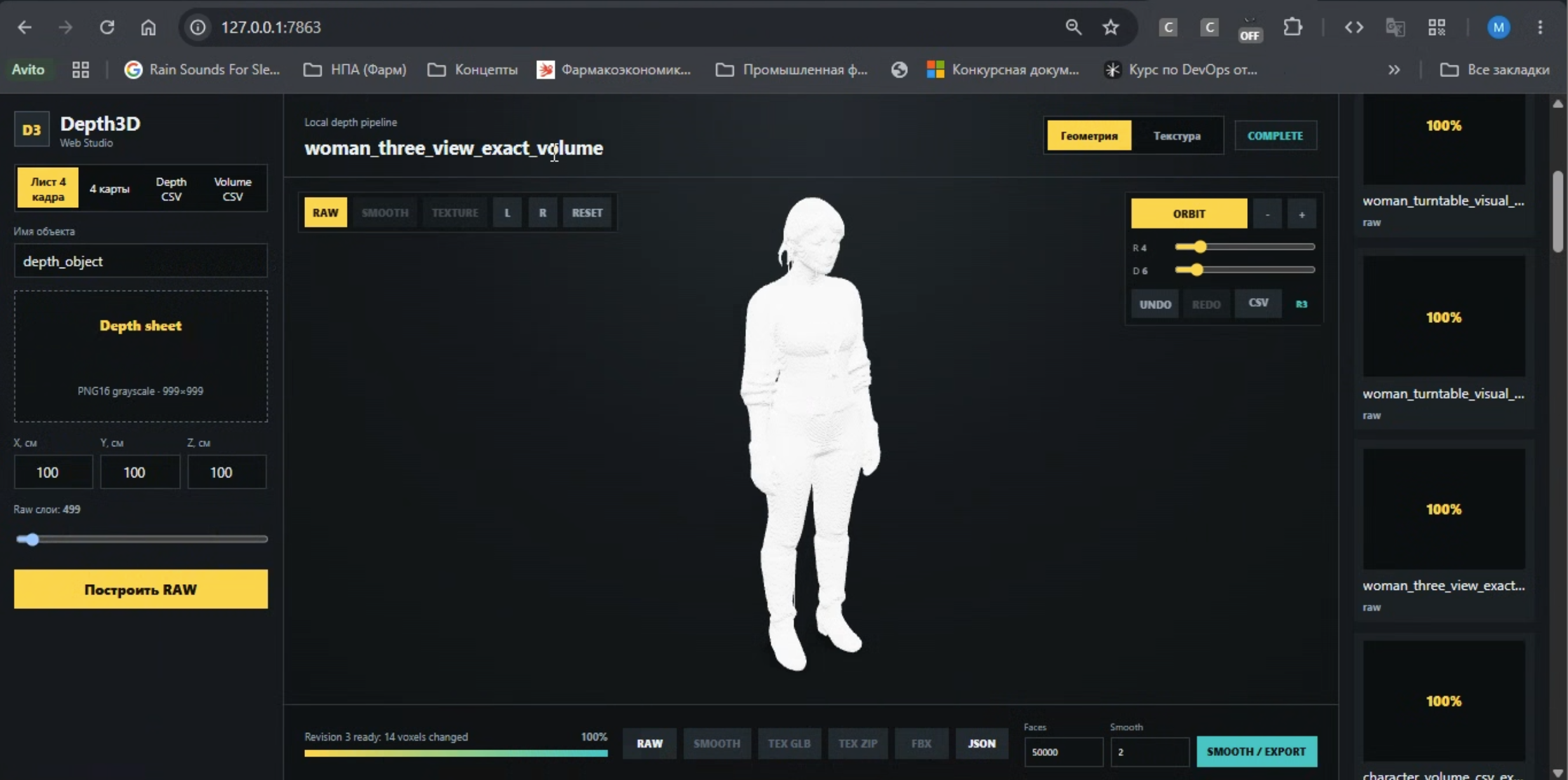This screenshot has height=780, width=1568.
Task: Adjust the R 4 brush slider
Action: coord(1245,247)
